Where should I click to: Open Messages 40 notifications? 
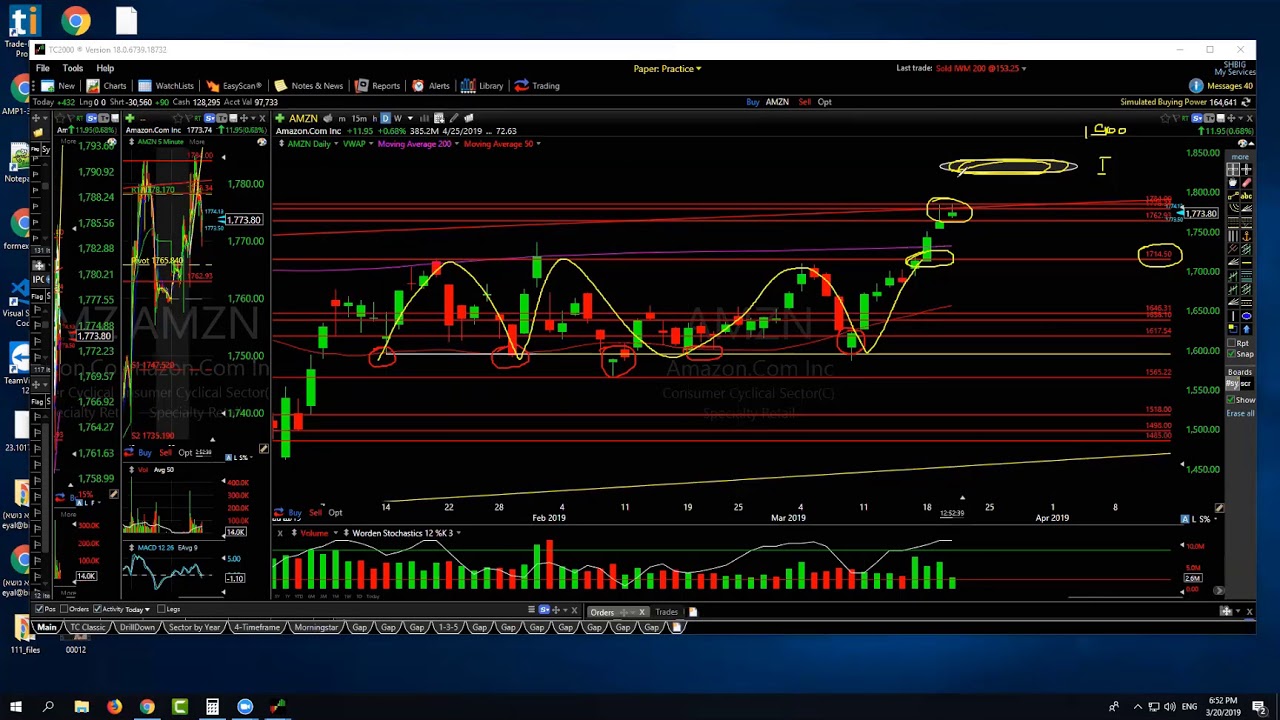[1222, 86]
